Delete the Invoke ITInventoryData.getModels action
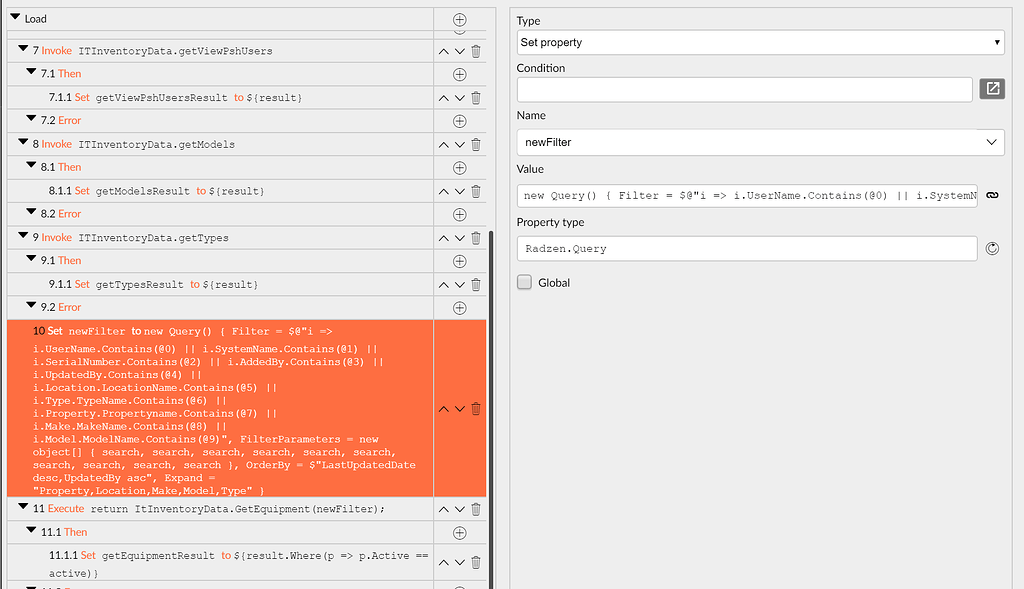Image resolution: width=1024 pixels, height=589 pixels. tap(476, 144)
